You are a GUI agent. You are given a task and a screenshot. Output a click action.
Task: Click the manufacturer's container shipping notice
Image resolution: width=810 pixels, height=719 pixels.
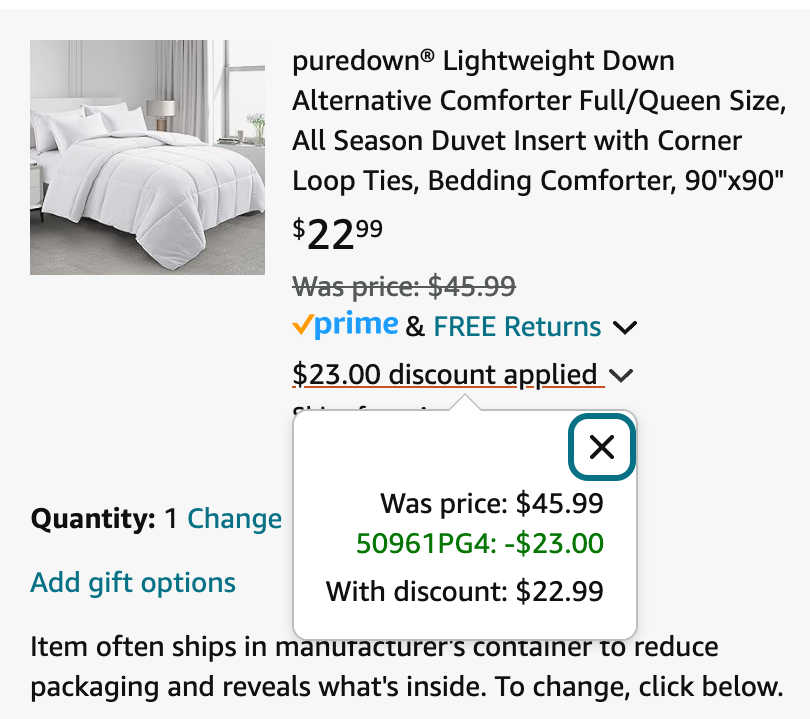coord(407,667)
